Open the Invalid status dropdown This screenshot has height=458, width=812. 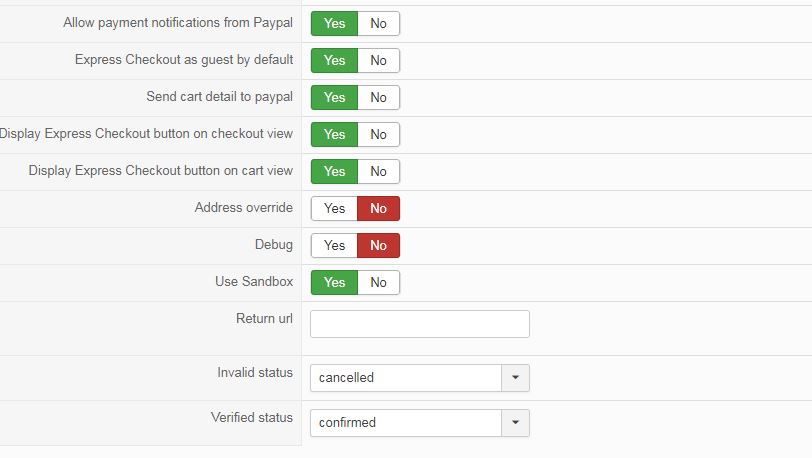(x=419, y=378)
